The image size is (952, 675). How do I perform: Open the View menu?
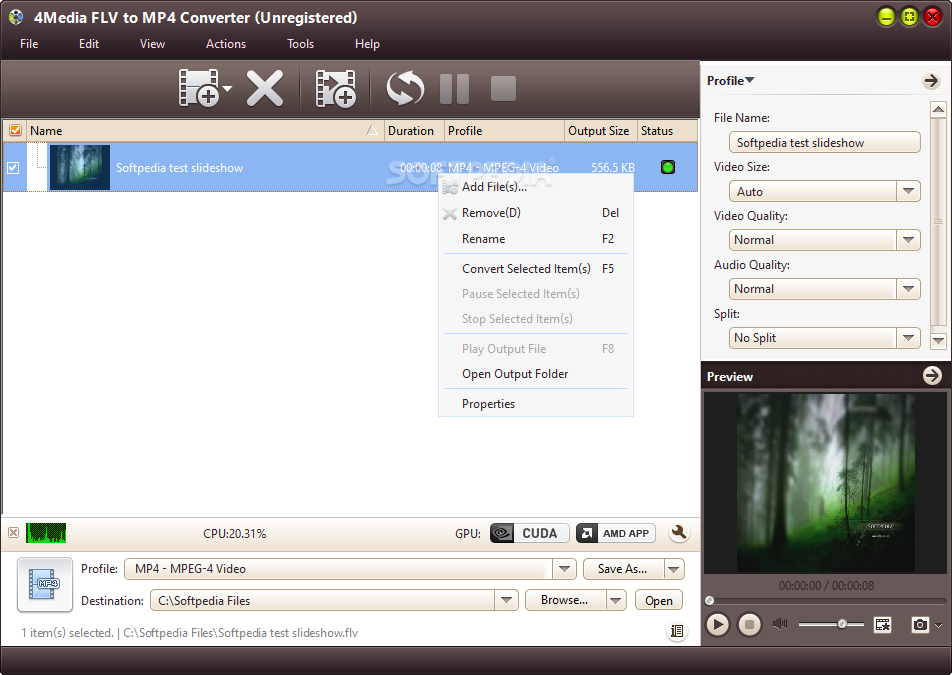[x=152, y=44]
